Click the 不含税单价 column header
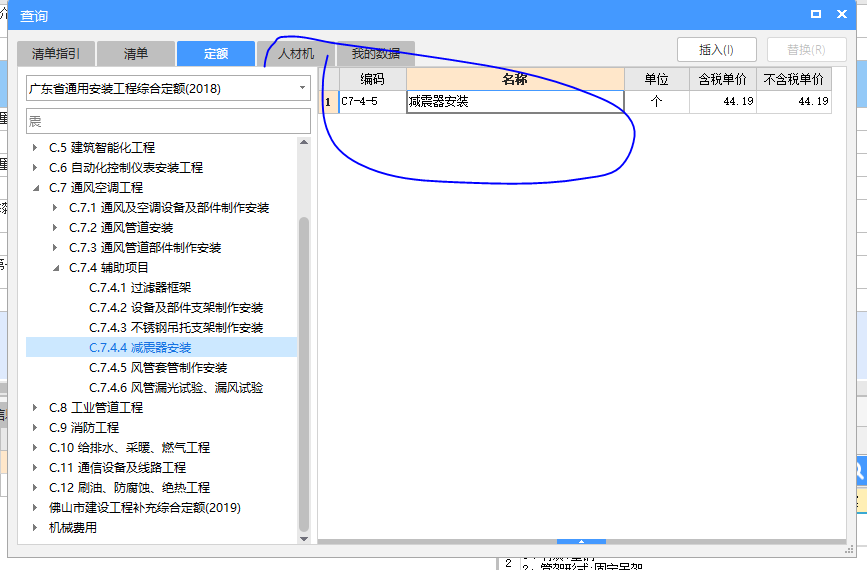Viewport: 867px width, 570px height. tap(794, 79)
